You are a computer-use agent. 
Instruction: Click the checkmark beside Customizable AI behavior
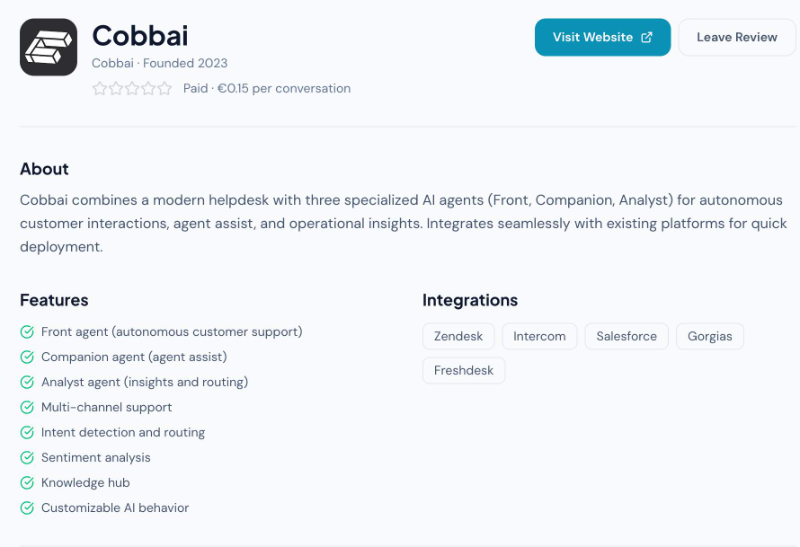(x=27, y=508)
